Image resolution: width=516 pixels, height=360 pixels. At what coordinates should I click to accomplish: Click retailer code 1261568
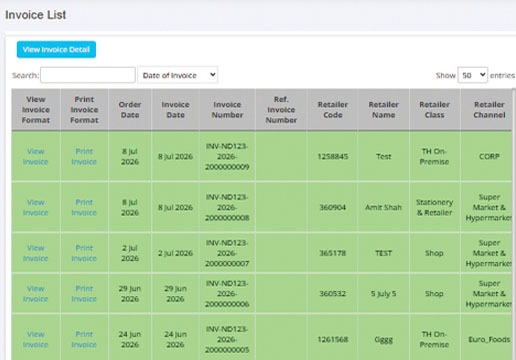tap(333, 339)
